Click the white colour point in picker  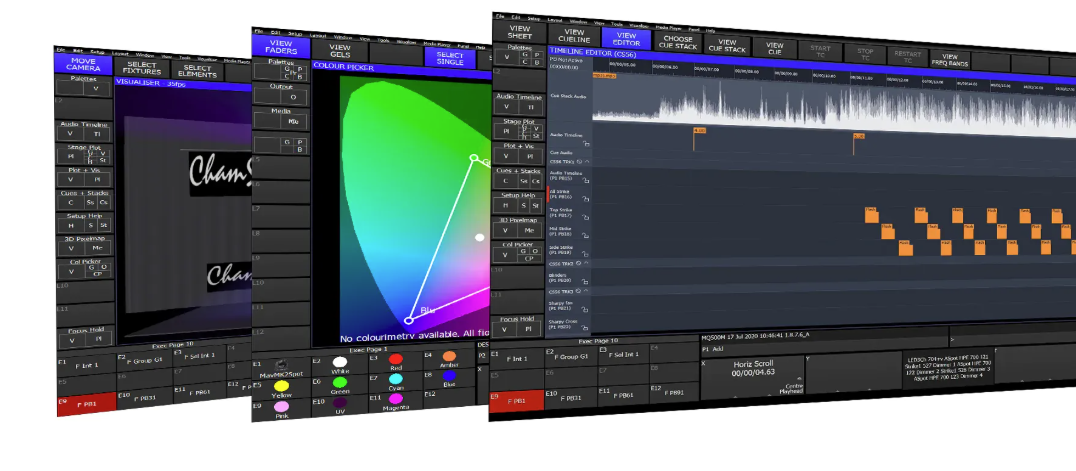pyautogui.click(x=480, y=238)
